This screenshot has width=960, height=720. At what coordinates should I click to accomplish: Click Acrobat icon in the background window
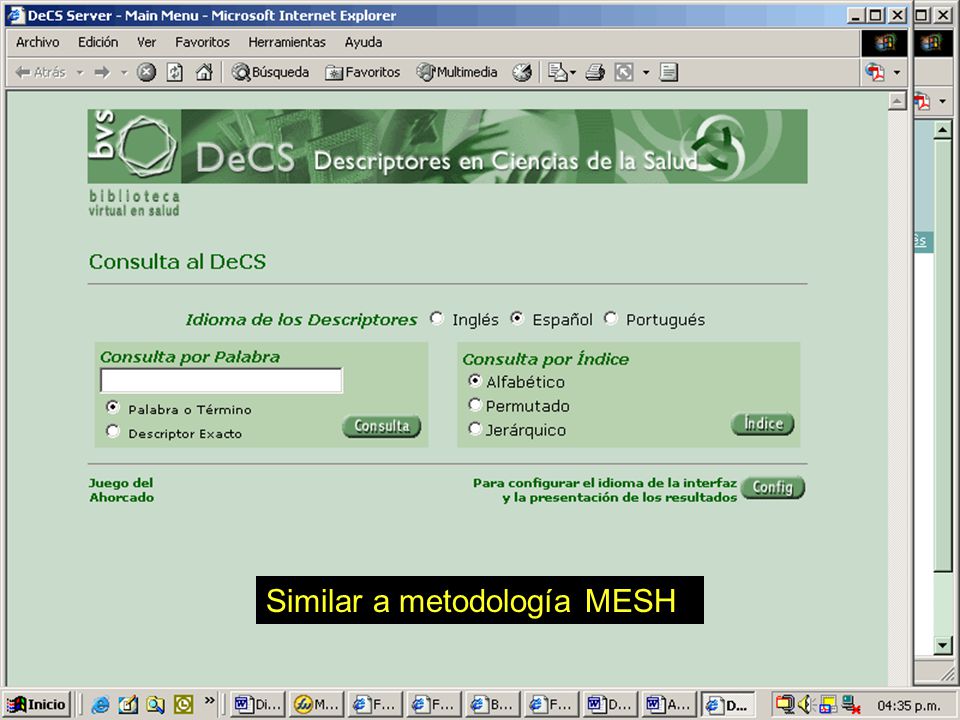pyautogui.click(x=922, y=101)
